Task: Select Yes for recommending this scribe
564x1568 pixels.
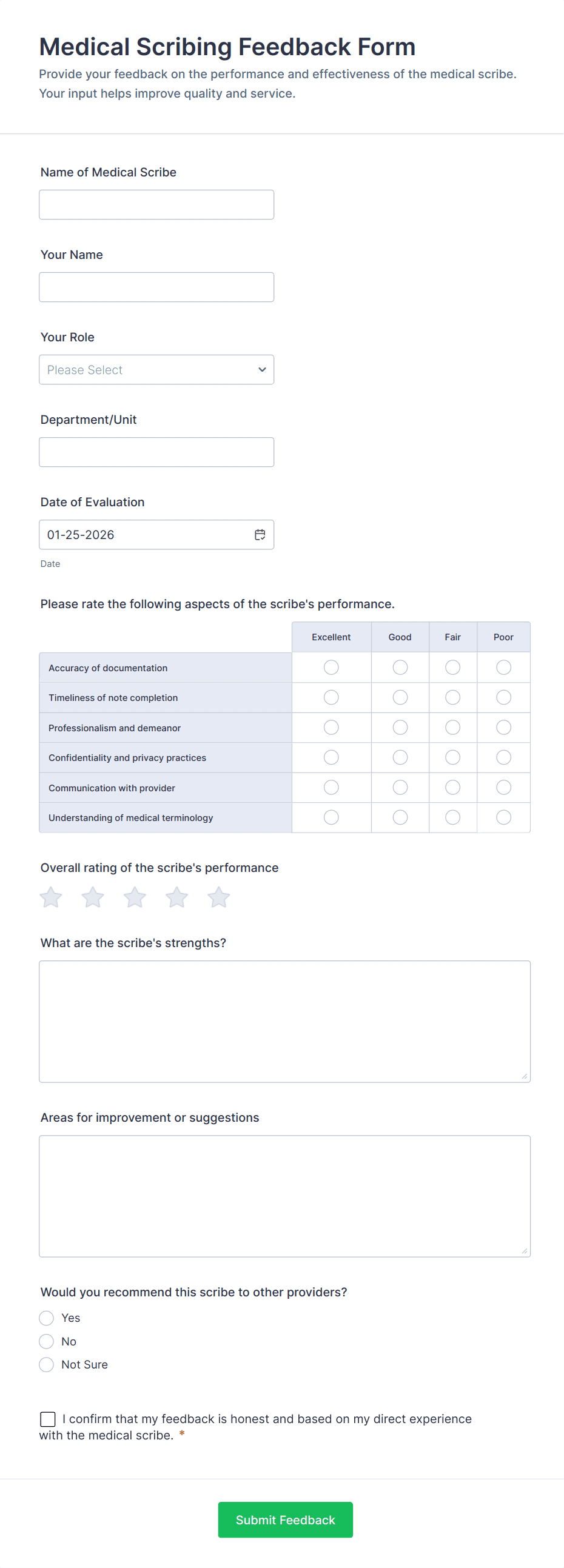Action: [46, 1318]
